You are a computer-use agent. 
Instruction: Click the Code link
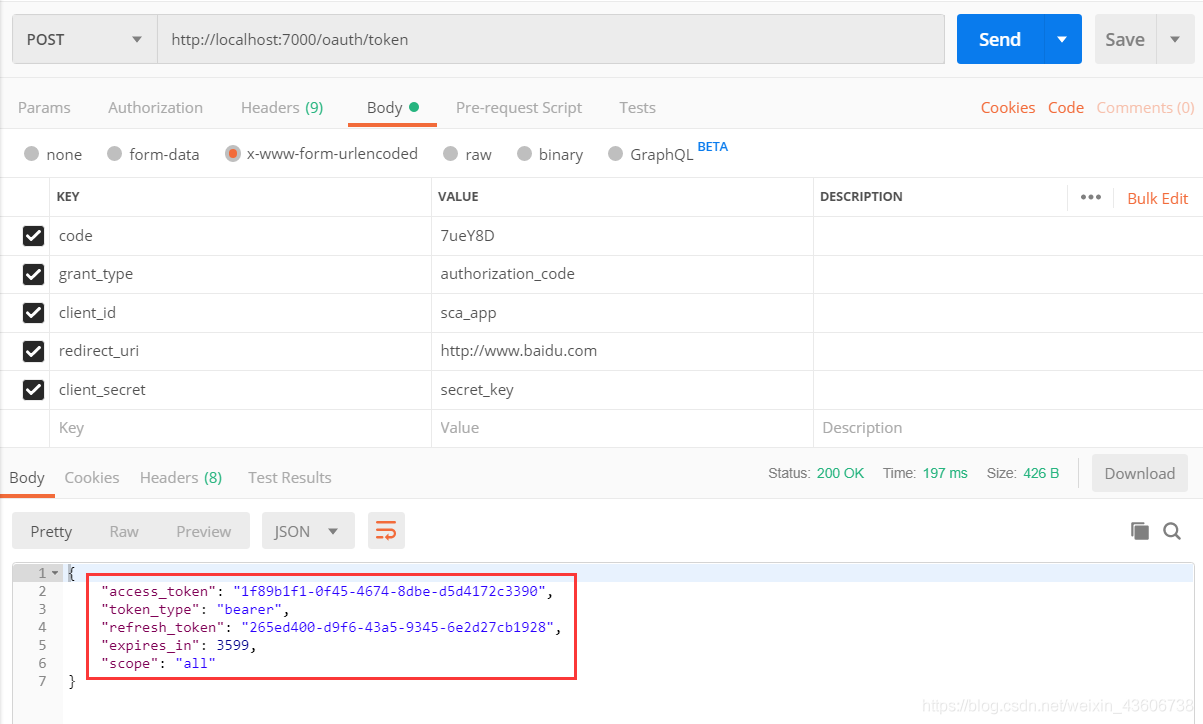click(x=1066, y=107)
